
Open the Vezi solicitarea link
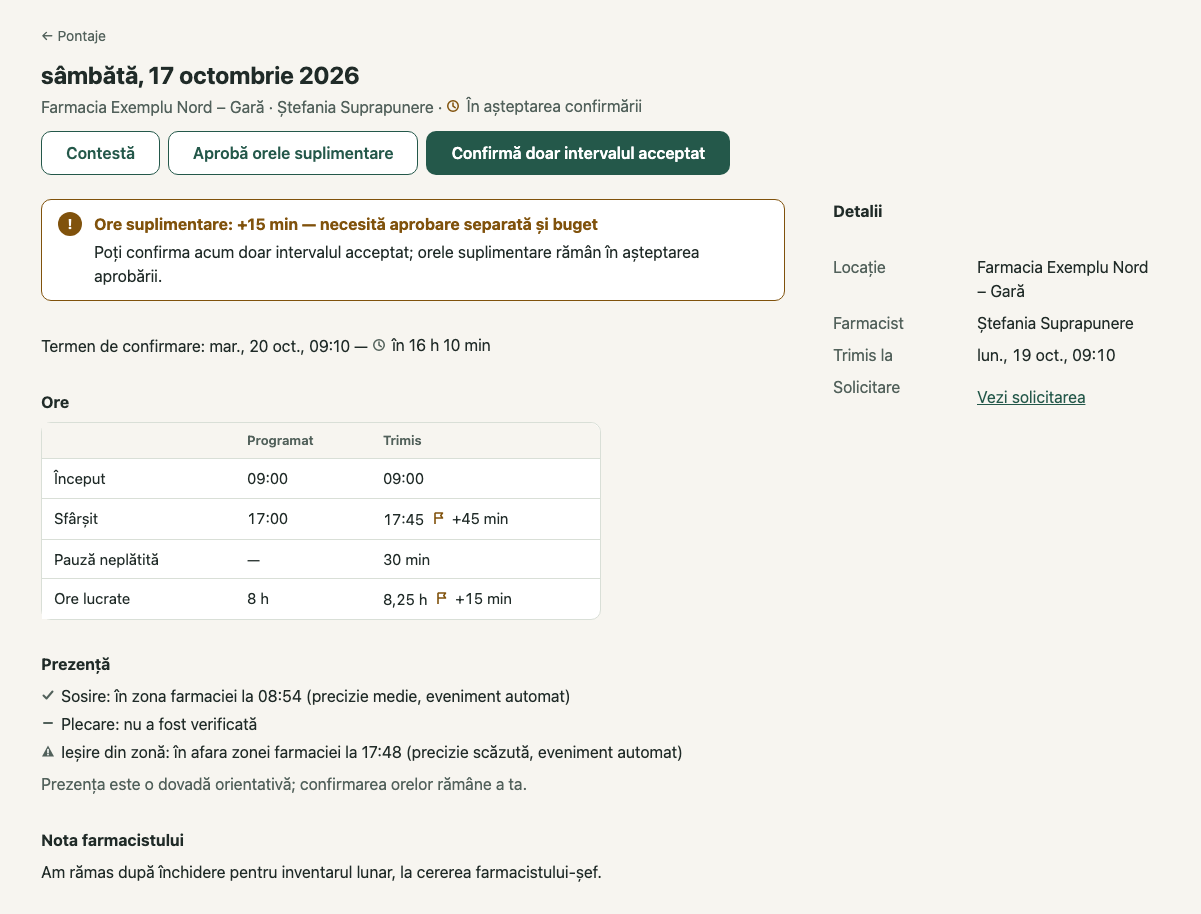coord(1031,397)
